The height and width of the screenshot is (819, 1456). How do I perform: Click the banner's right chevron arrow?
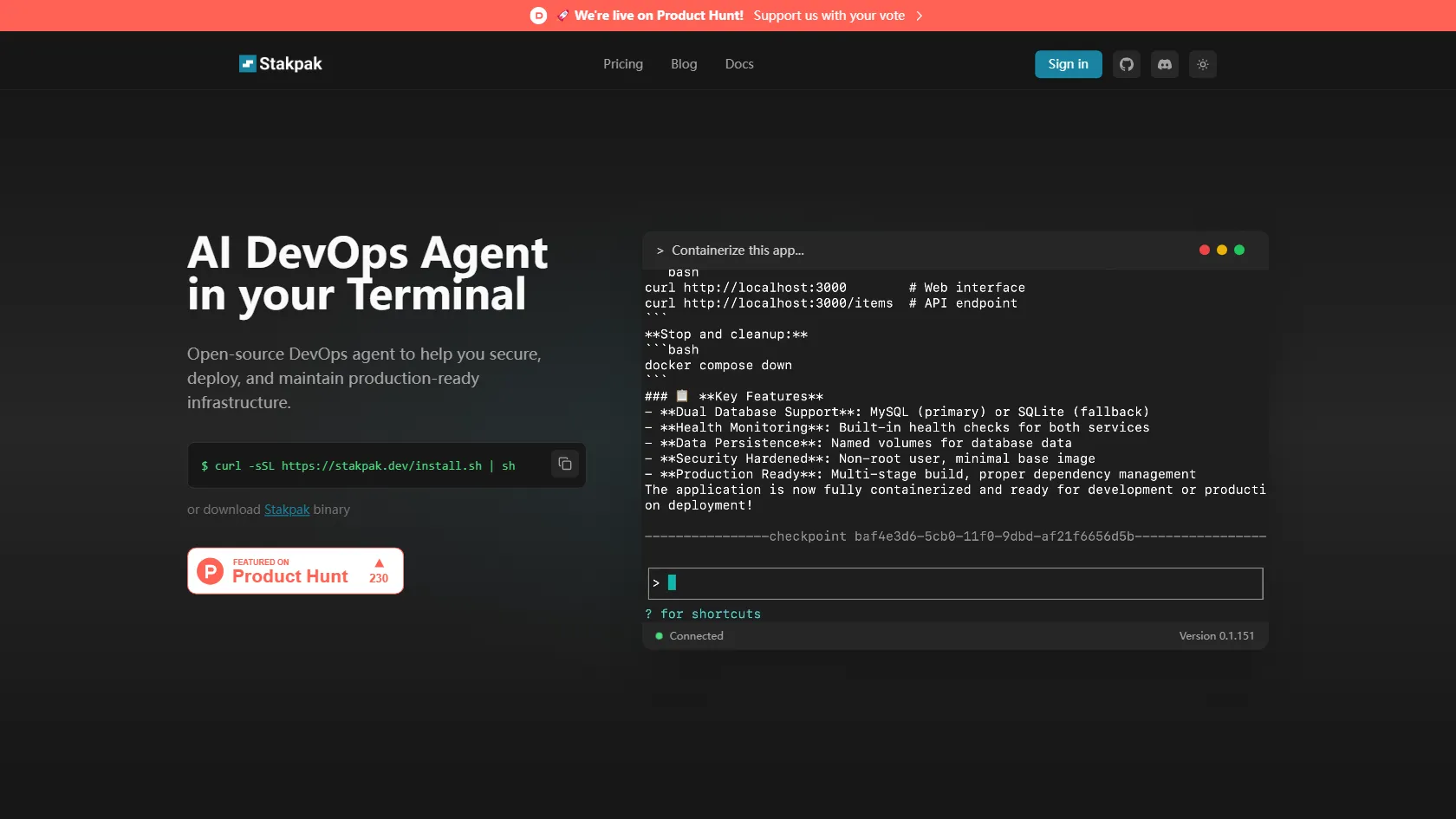coord(920,16)
